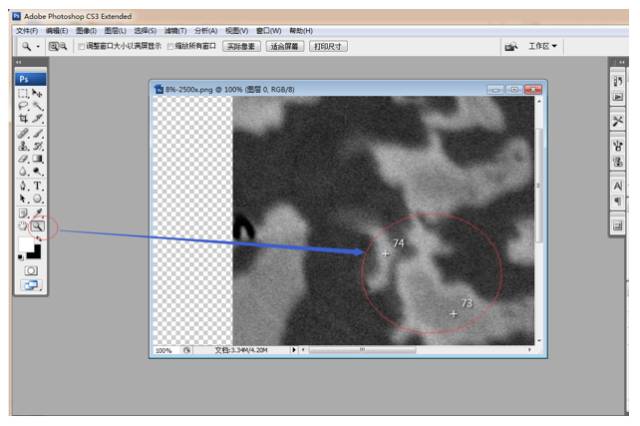Open the Tool Presets panel icon in right dock
This screenshot has height=426, width=640.
(x=618, y=120)
